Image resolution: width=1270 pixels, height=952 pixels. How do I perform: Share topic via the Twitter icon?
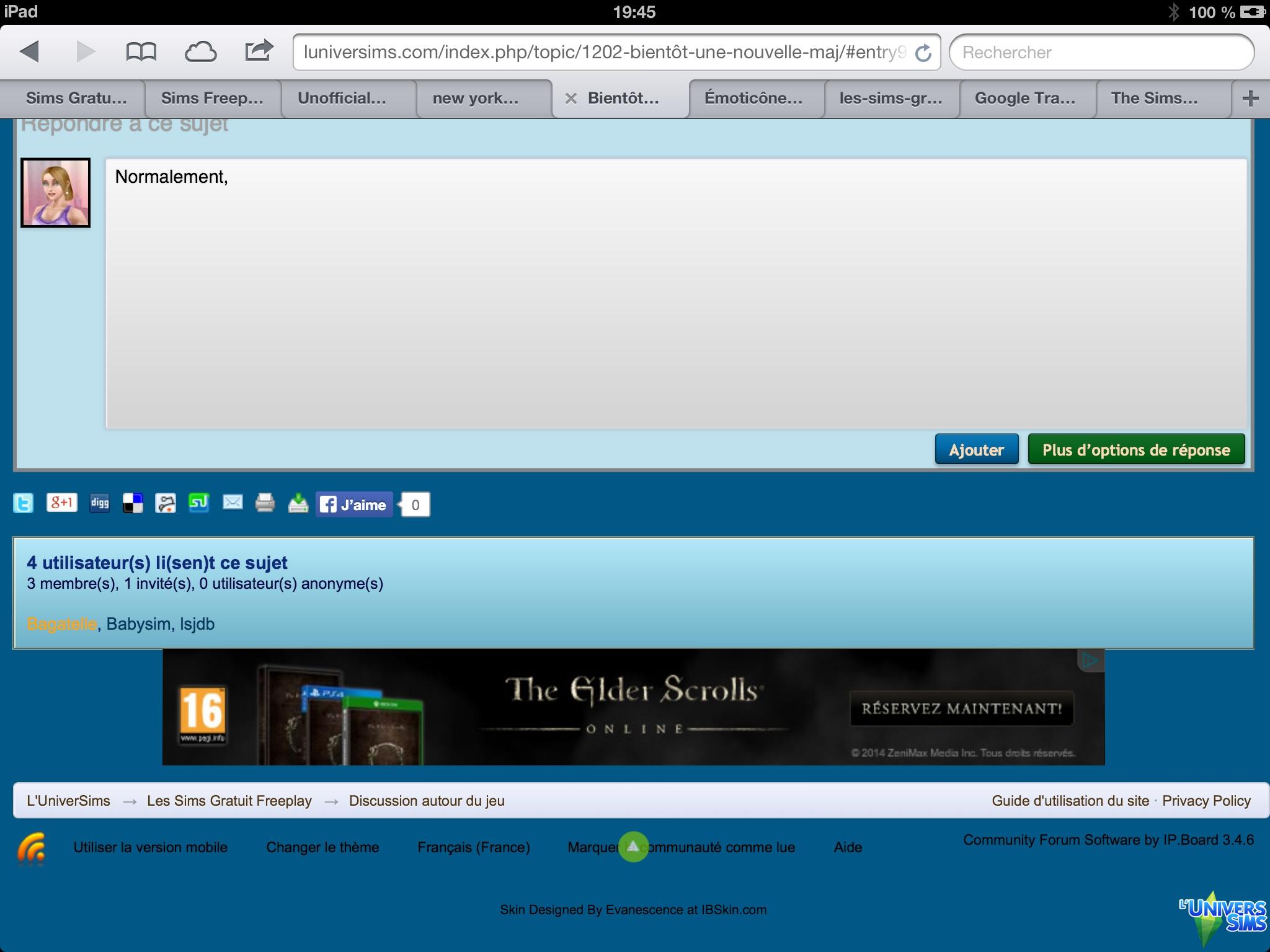23,503
